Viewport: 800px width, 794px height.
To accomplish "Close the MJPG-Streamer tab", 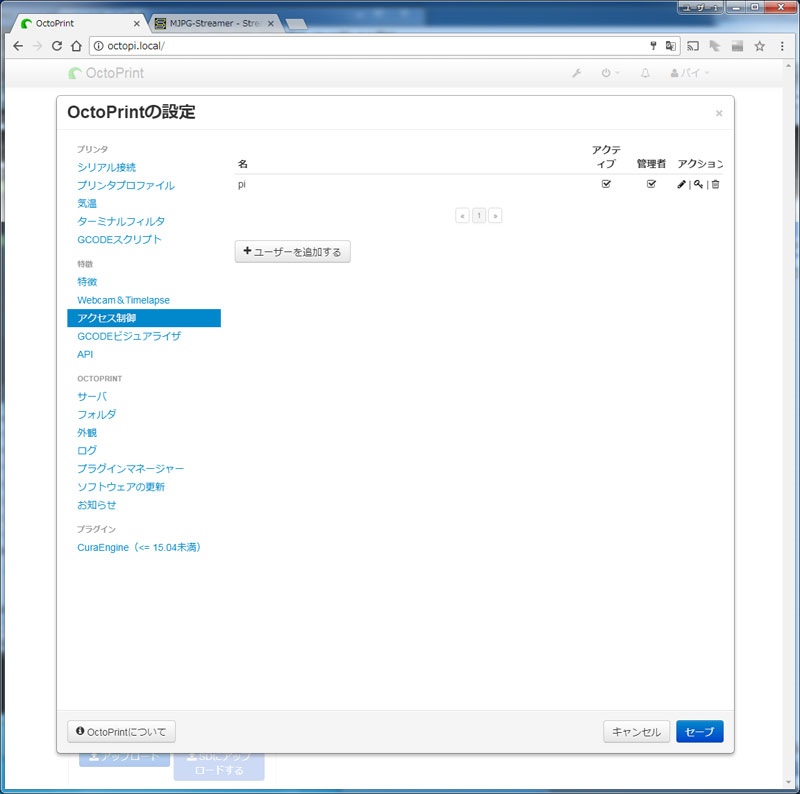I will (x=271, y=23).
